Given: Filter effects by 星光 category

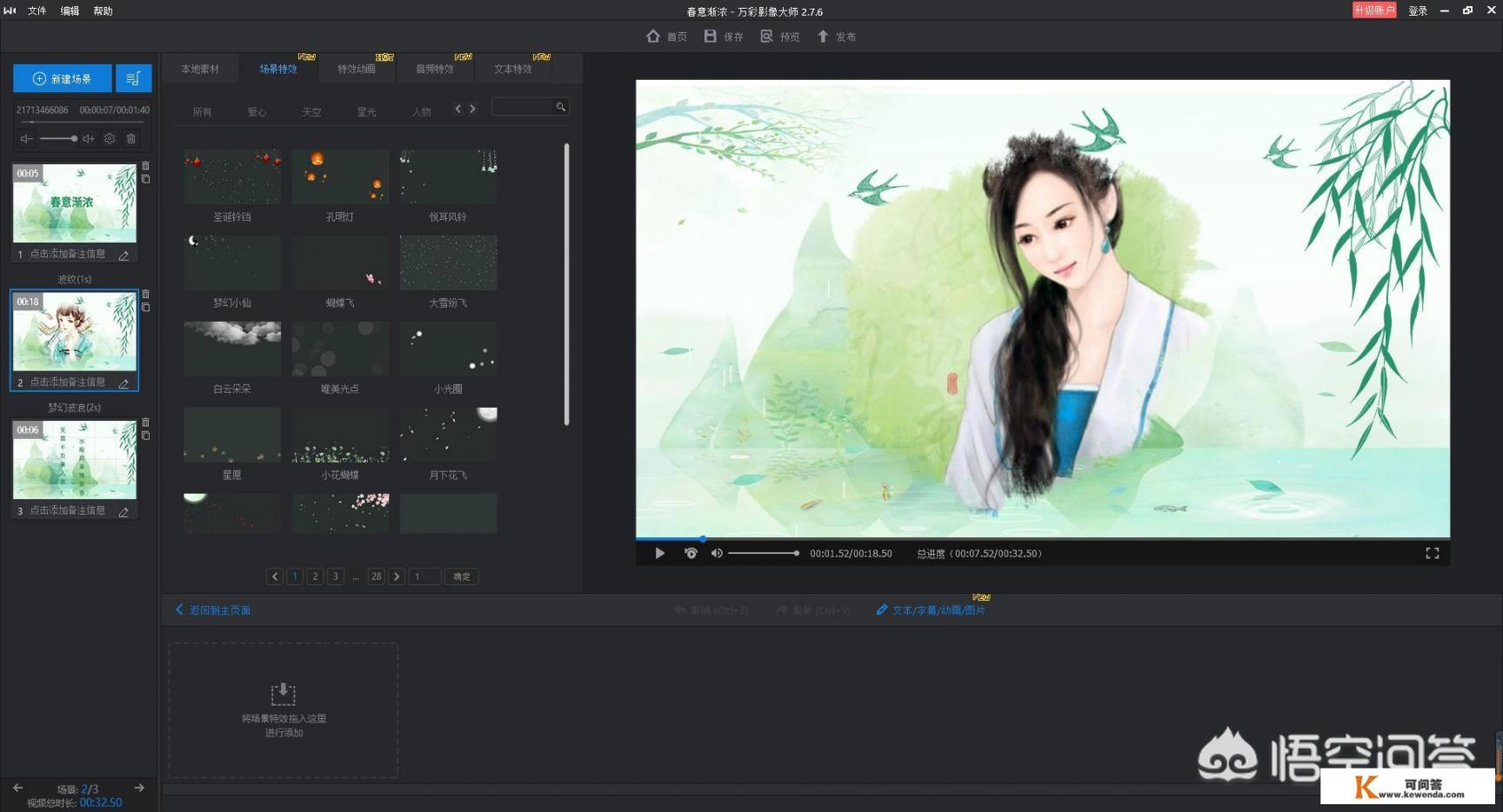Looking at the screenshot, I should pos(366,112).
